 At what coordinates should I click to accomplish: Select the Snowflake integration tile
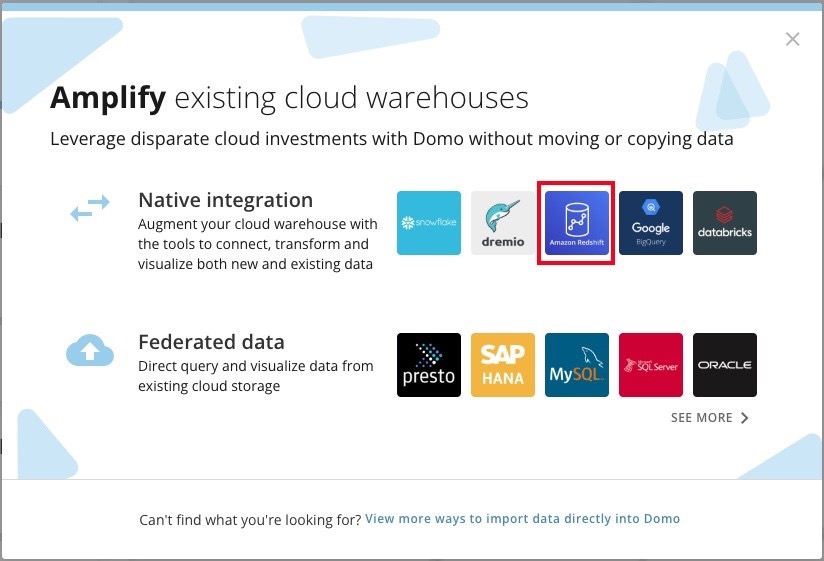click(x=429, y=223)
